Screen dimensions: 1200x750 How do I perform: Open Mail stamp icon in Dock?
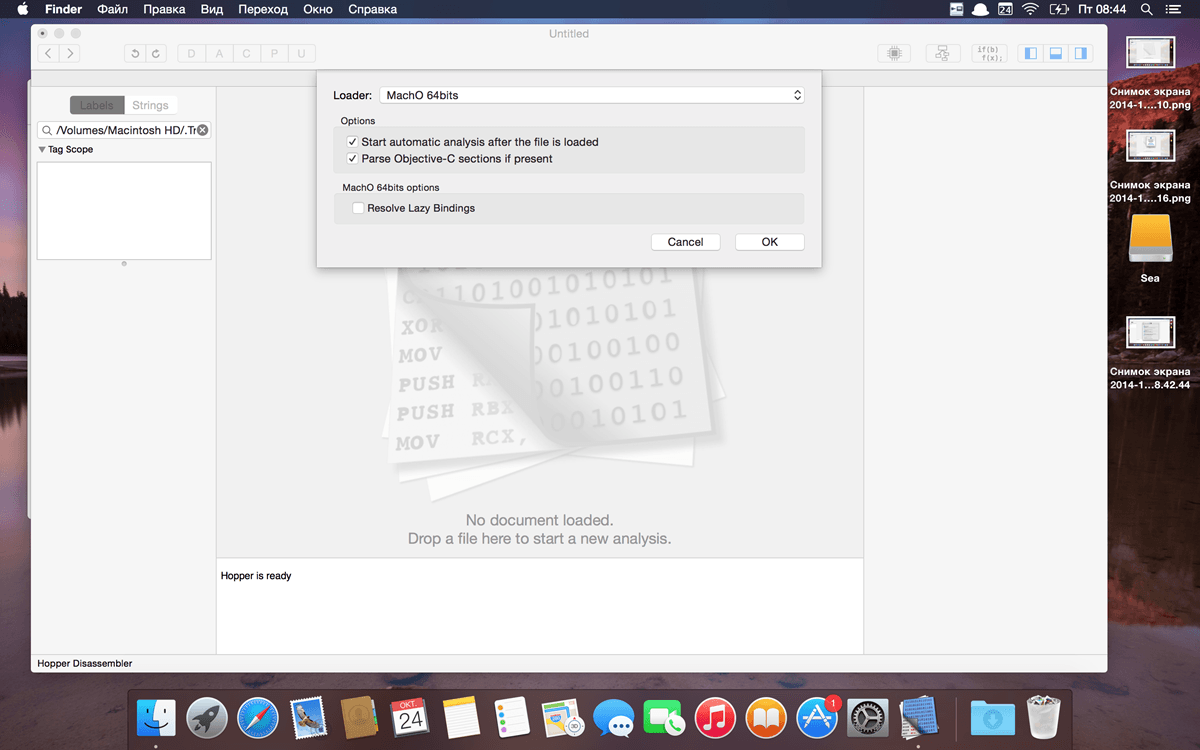[309, 718]
